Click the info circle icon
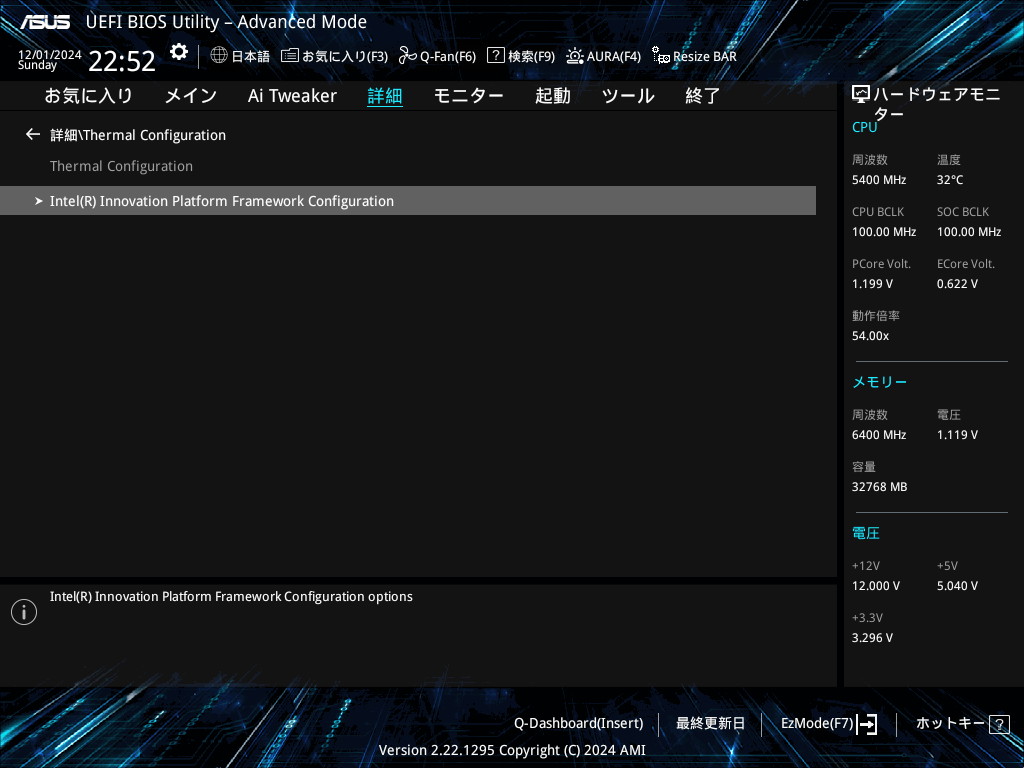This screenshot has height=768, width=1024. (24, 612)
